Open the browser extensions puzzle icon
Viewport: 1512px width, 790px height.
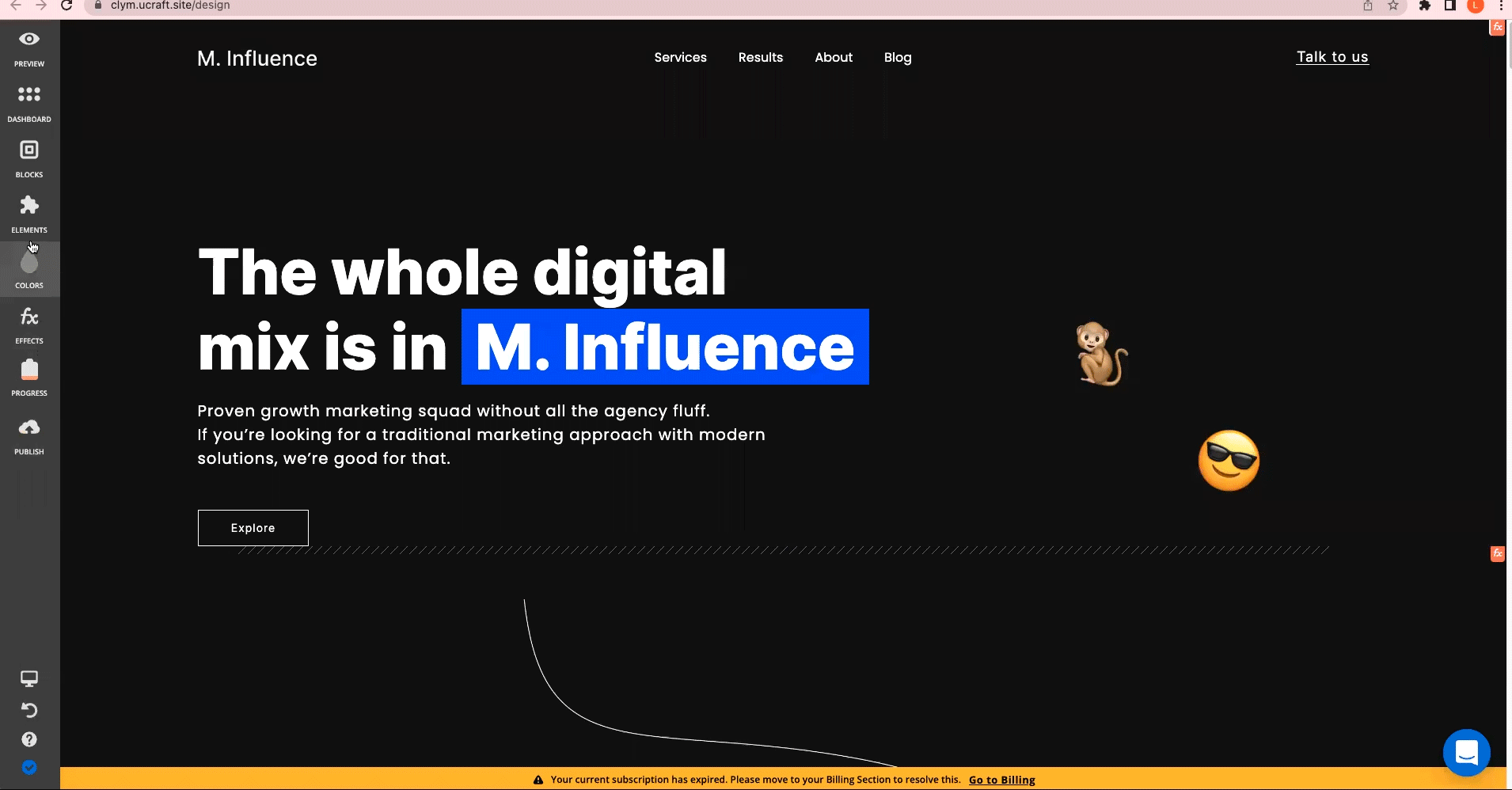pyautogui.click(x=1425, y=6)
